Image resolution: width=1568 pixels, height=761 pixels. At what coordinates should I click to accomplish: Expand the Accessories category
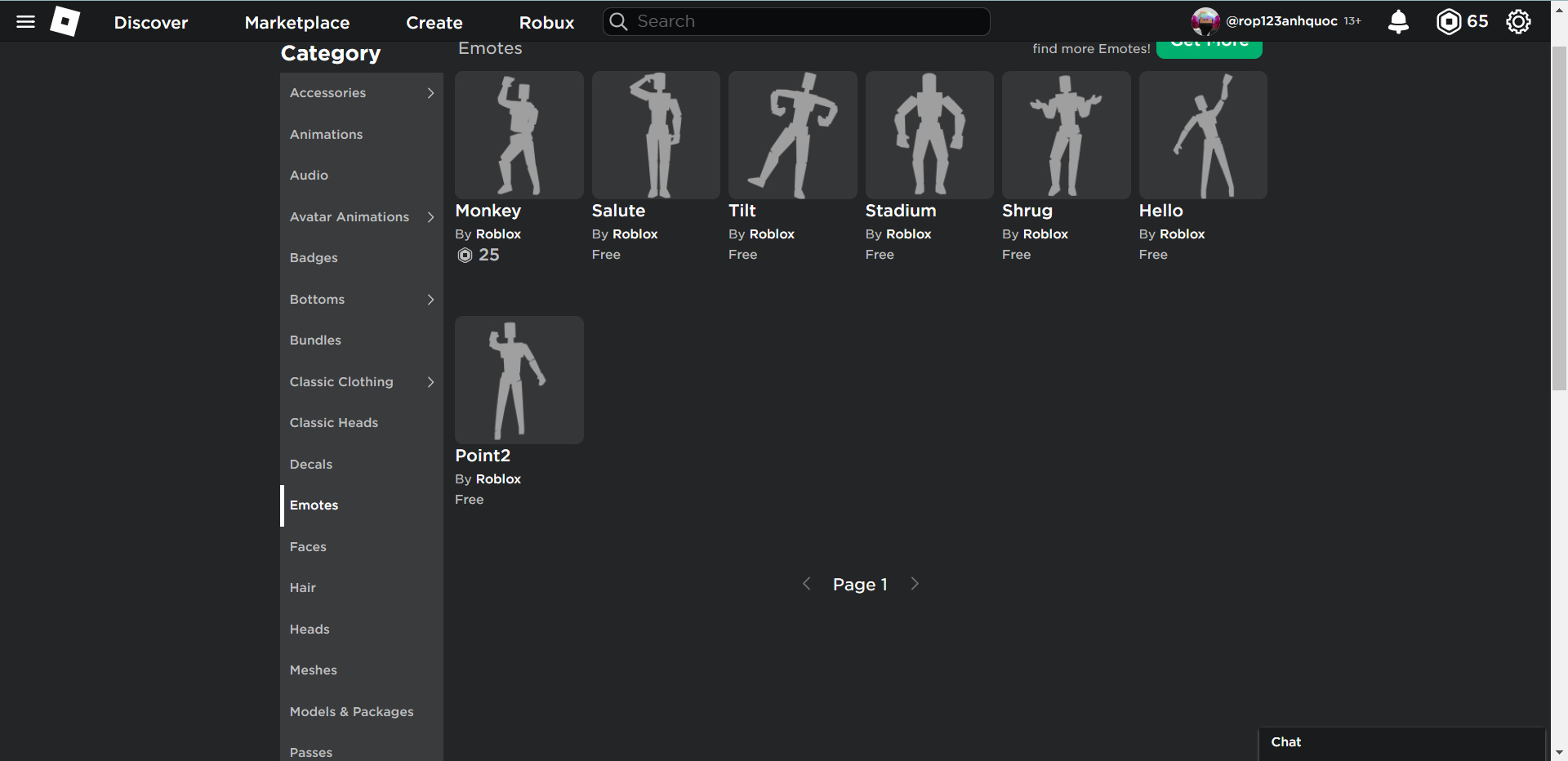click(x=362, y=93)
